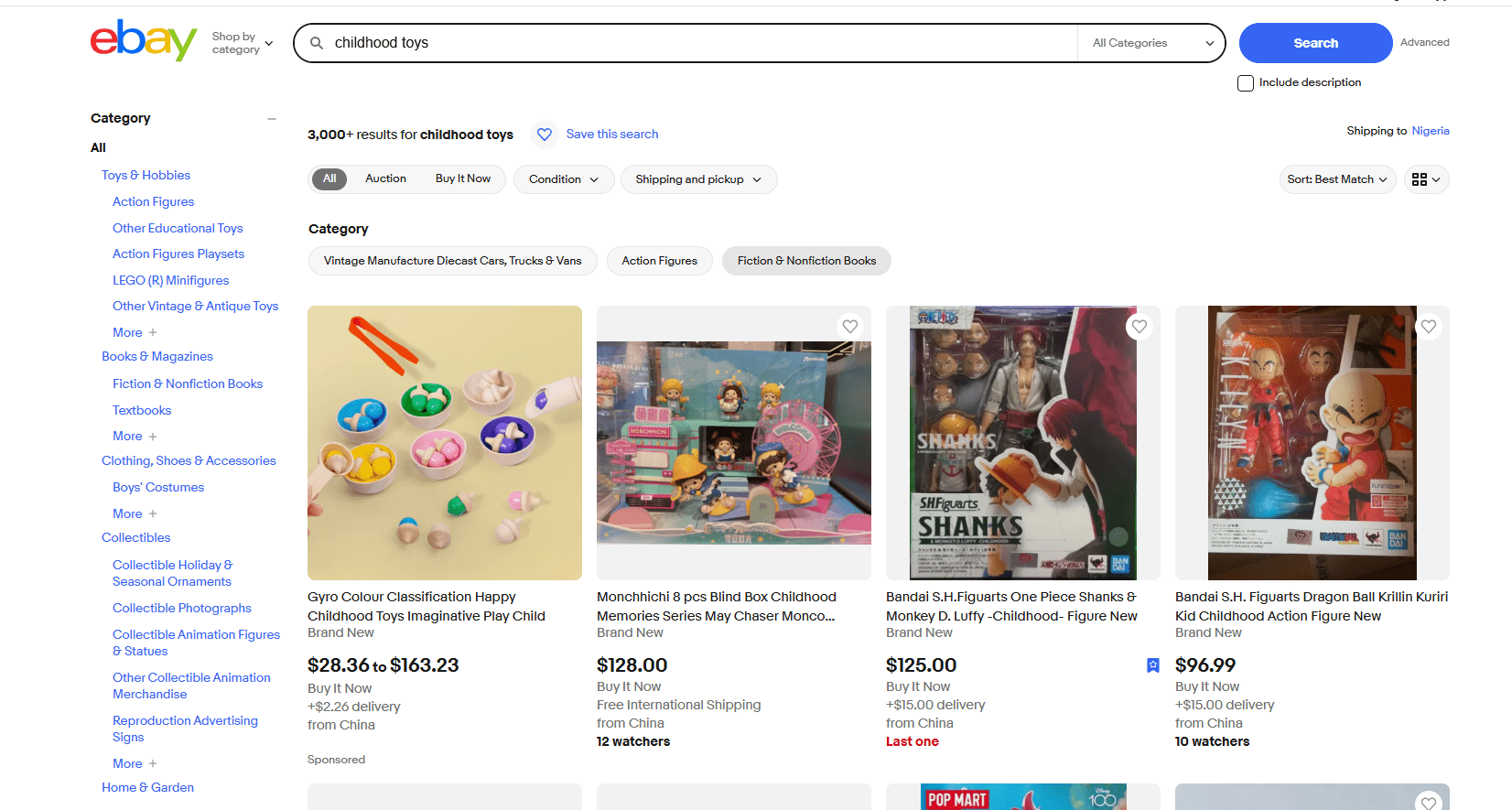Add Monchhichi Blind Box to watchlist
The image size is (1512, 810).
click(x=850, y=327)
